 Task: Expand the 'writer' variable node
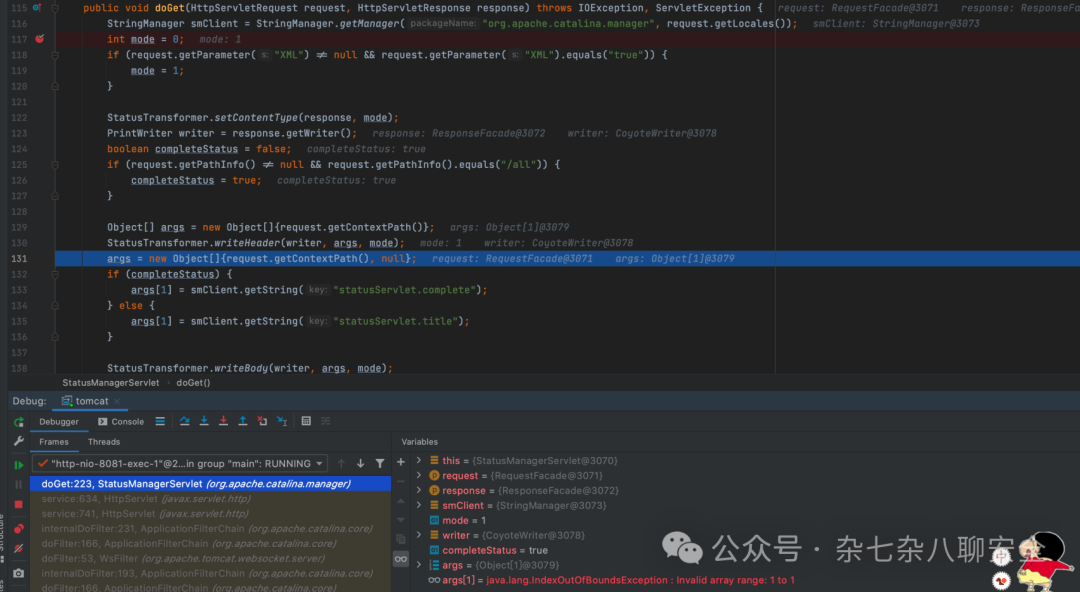419,535
